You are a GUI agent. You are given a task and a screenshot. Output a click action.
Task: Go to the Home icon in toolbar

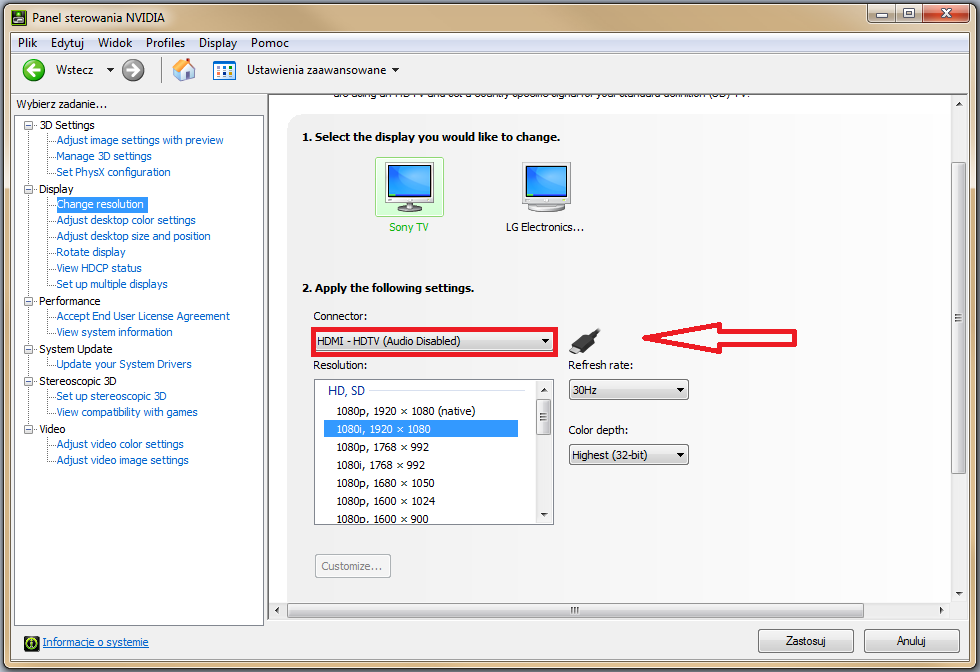click(184, 70)
